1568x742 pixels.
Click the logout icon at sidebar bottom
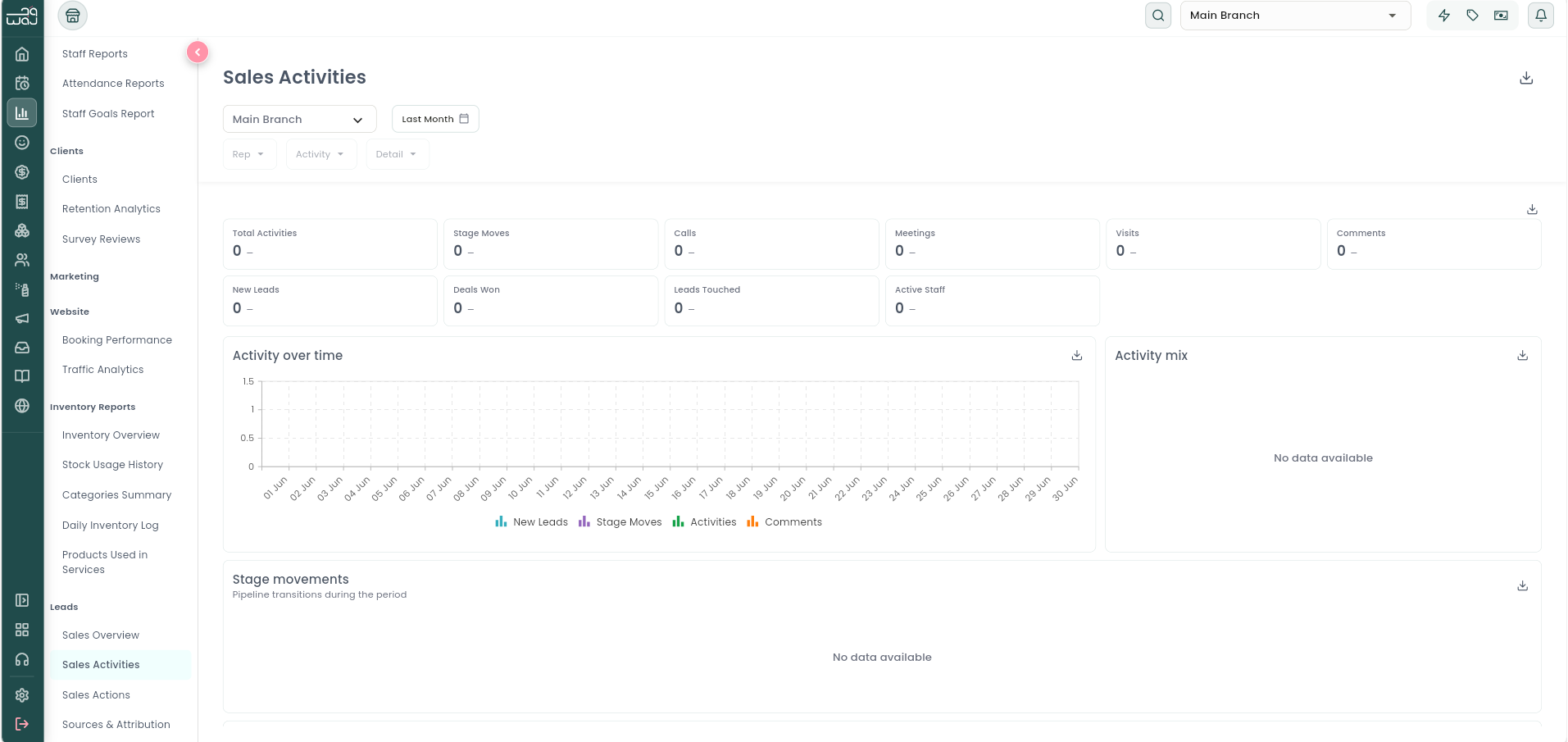coord(22,724)
